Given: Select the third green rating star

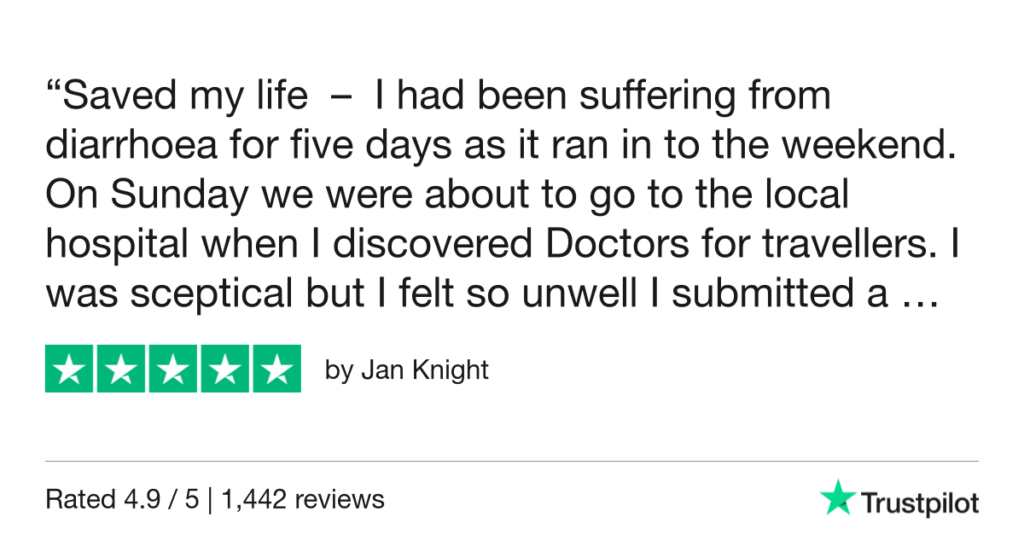Looking at the screenshot, I should tap(173, 370).
